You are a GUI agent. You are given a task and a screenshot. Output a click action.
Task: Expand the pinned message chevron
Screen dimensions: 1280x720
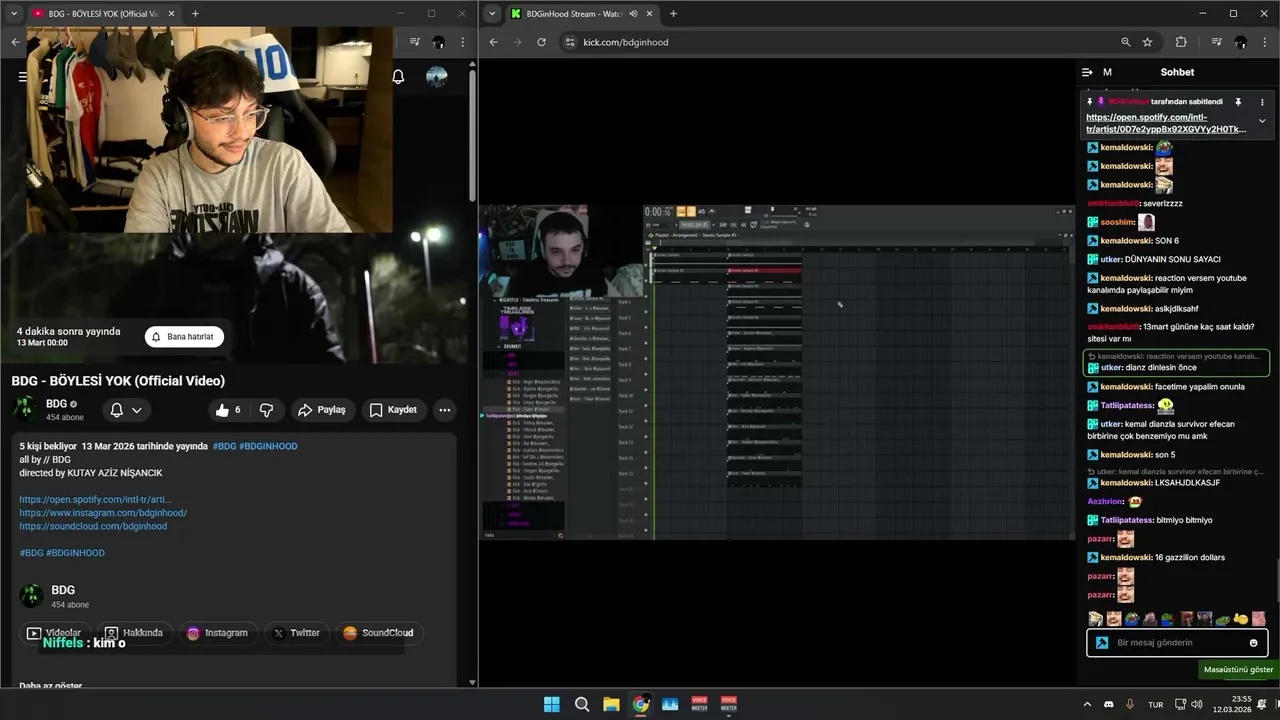click(1262, 121)
